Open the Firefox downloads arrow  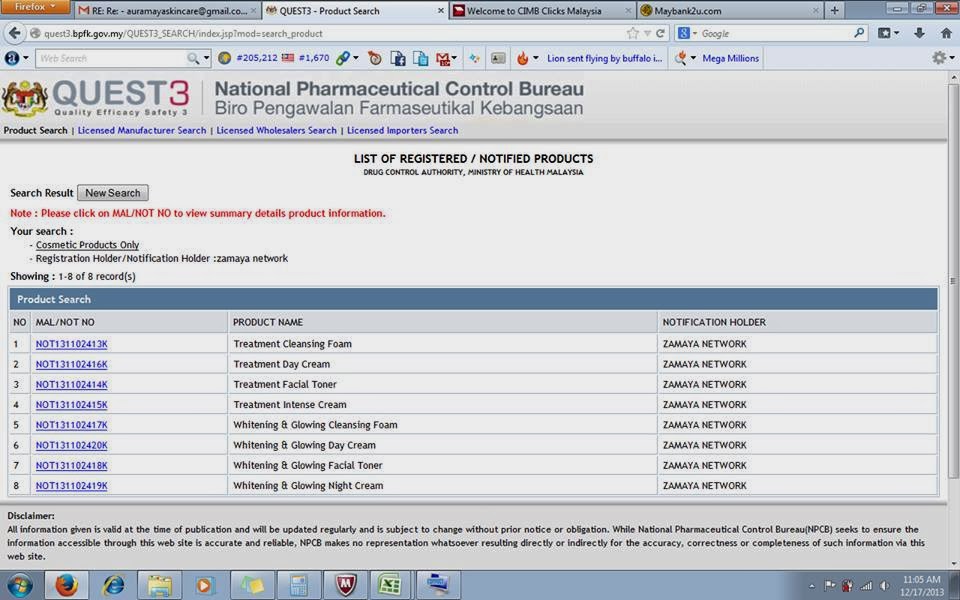point(919,33)
